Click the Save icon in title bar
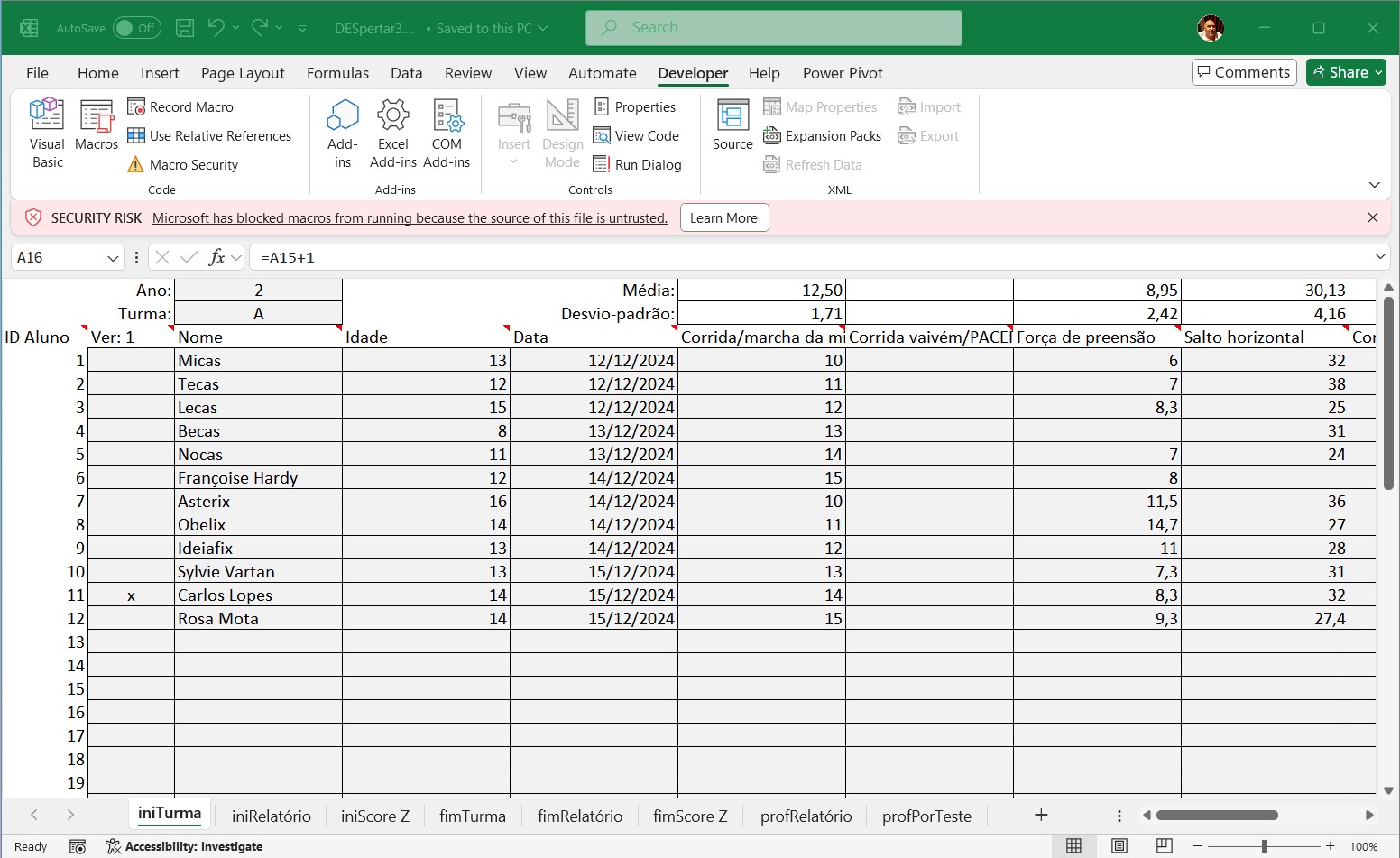Image resolution: width=1400 pixels, height=858 pixels. pyautogui.click(x=185, y=28)
